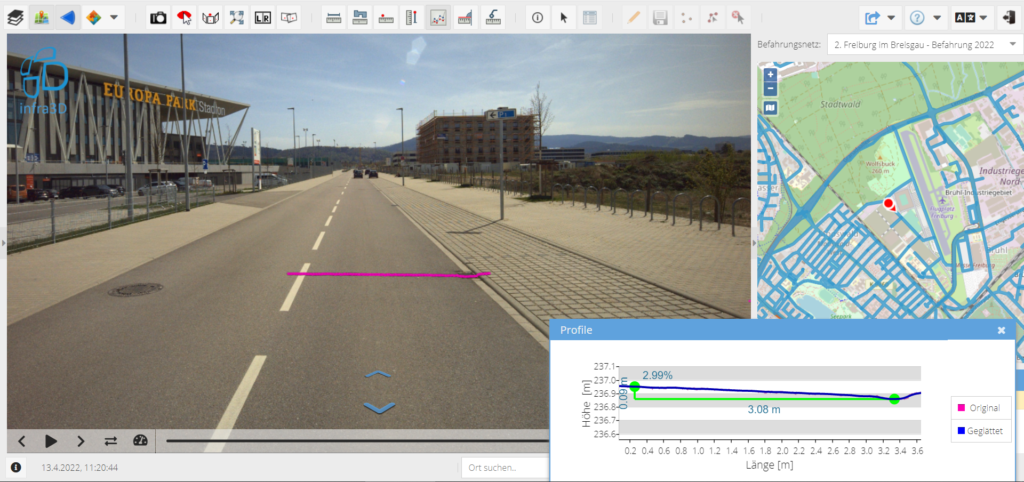Collapse map panel with divider arrow

[x=754, y=243]
